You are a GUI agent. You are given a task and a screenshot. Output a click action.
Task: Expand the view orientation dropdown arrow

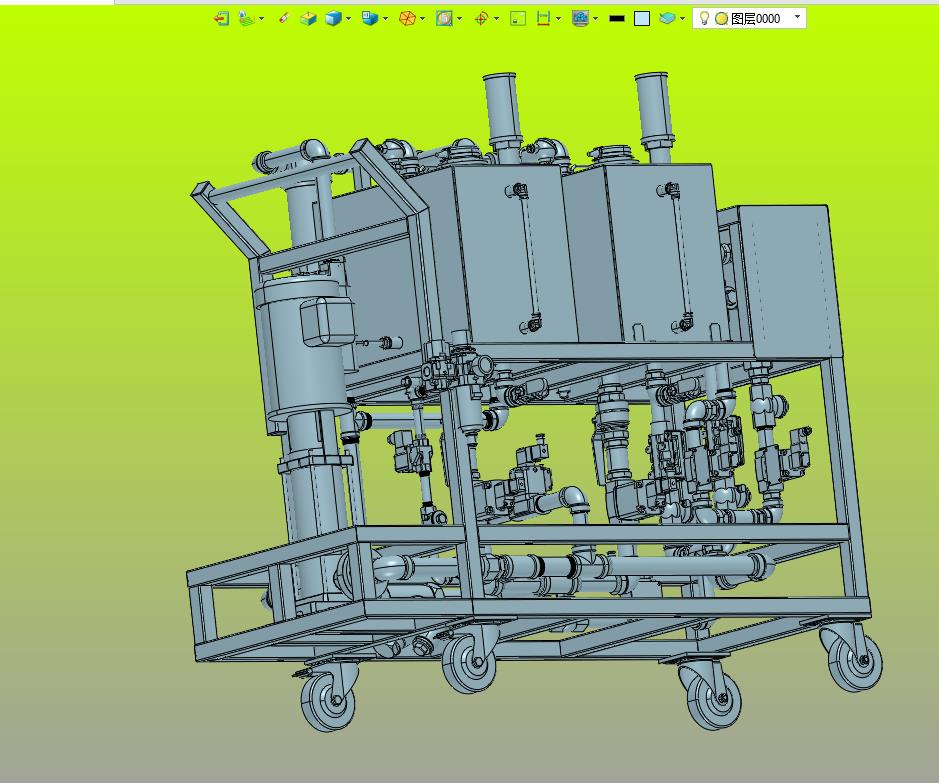point(385,19)
